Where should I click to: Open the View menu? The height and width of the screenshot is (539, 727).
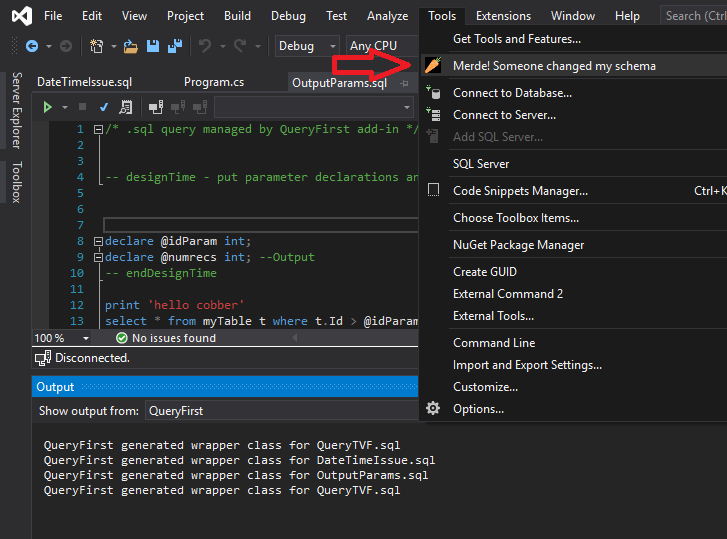pyautogui.click(x=134, y=16)
